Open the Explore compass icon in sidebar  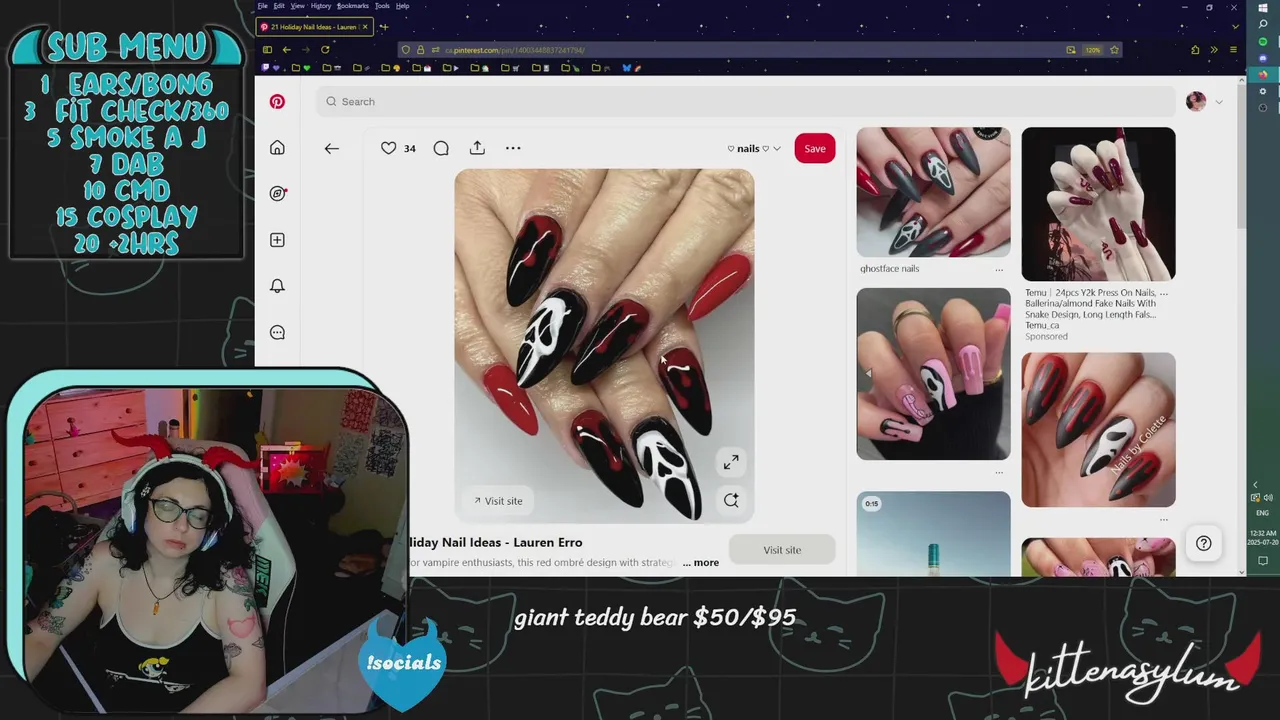click(277, 194)
